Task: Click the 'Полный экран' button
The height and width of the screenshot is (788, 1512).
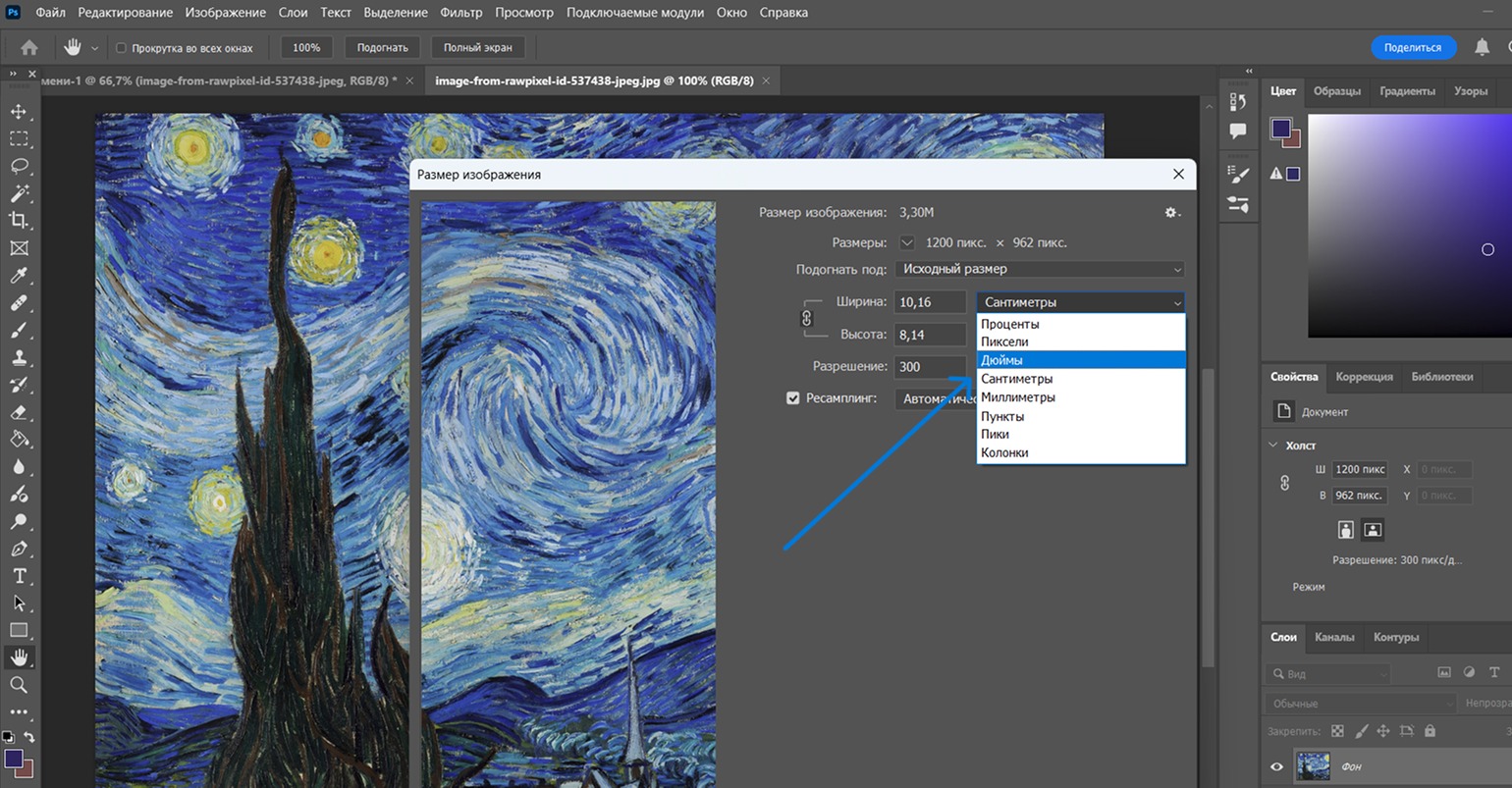Action: click(x=478, y=47)
